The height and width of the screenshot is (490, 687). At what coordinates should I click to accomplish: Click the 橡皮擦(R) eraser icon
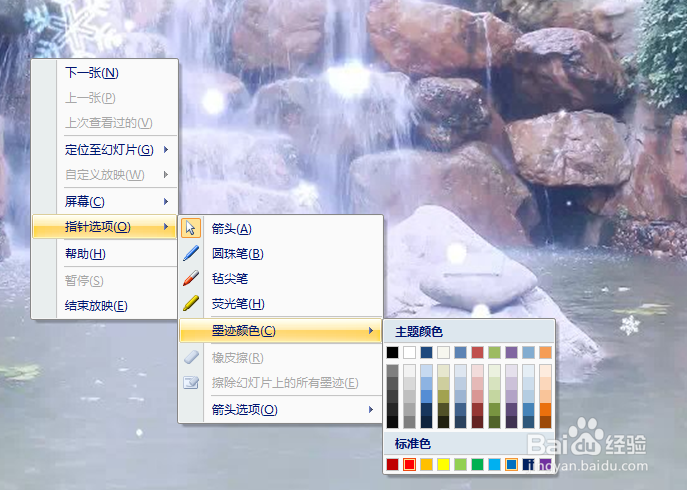[191, 358]
